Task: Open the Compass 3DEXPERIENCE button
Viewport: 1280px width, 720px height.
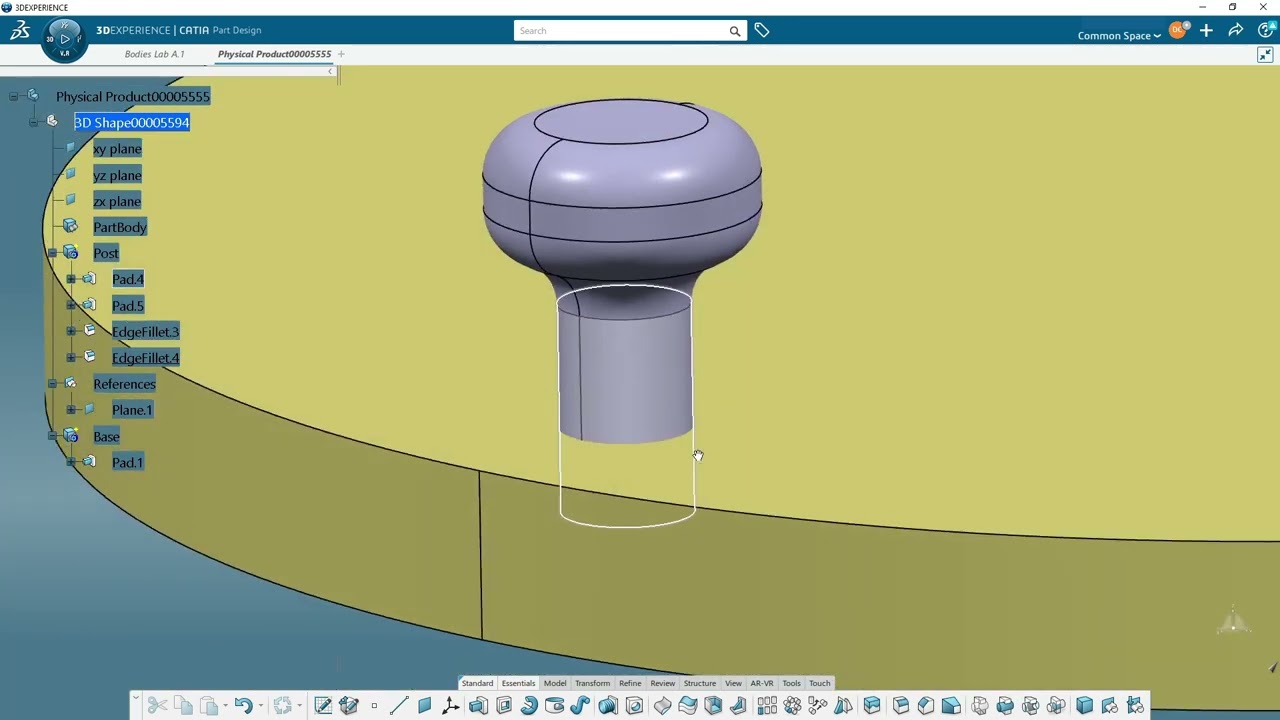Action: tap(65, 38)
